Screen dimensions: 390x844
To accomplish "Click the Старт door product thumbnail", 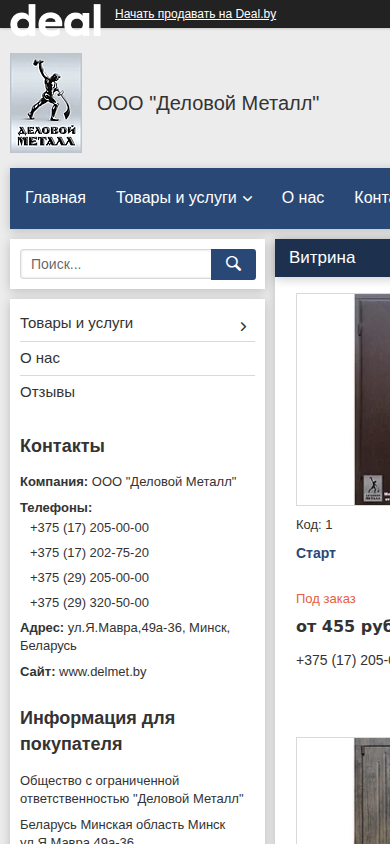I will pyautogui.click(x=343, y=399).
